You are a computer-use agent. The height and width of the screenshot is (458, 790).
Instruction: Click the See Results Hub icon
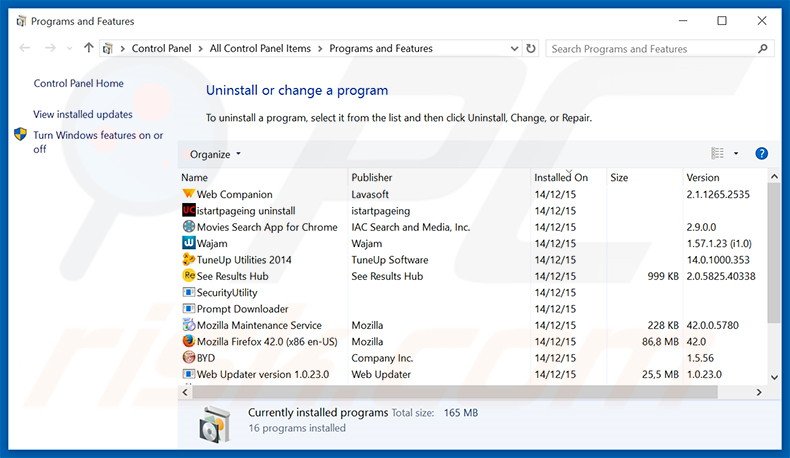tap(188, 276)
